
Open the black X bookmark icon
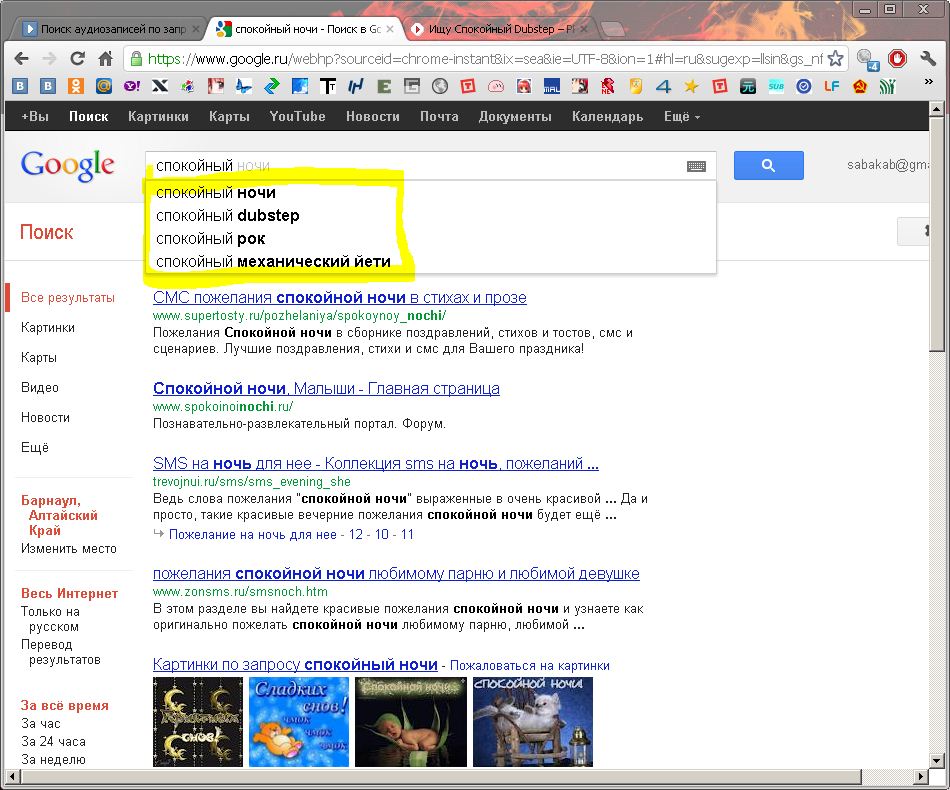[160, 86]
